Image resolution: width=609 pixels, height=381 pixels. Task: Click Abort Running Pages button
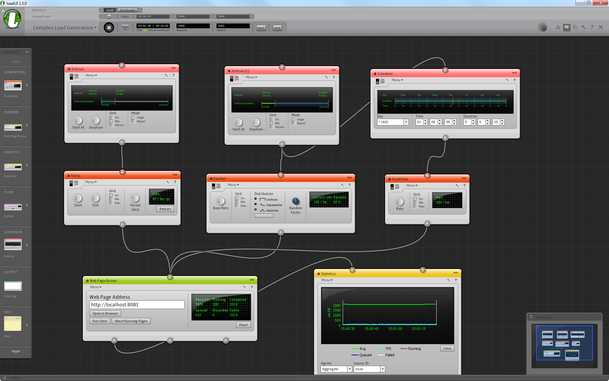pyautogui.click(x=131, y=321)
